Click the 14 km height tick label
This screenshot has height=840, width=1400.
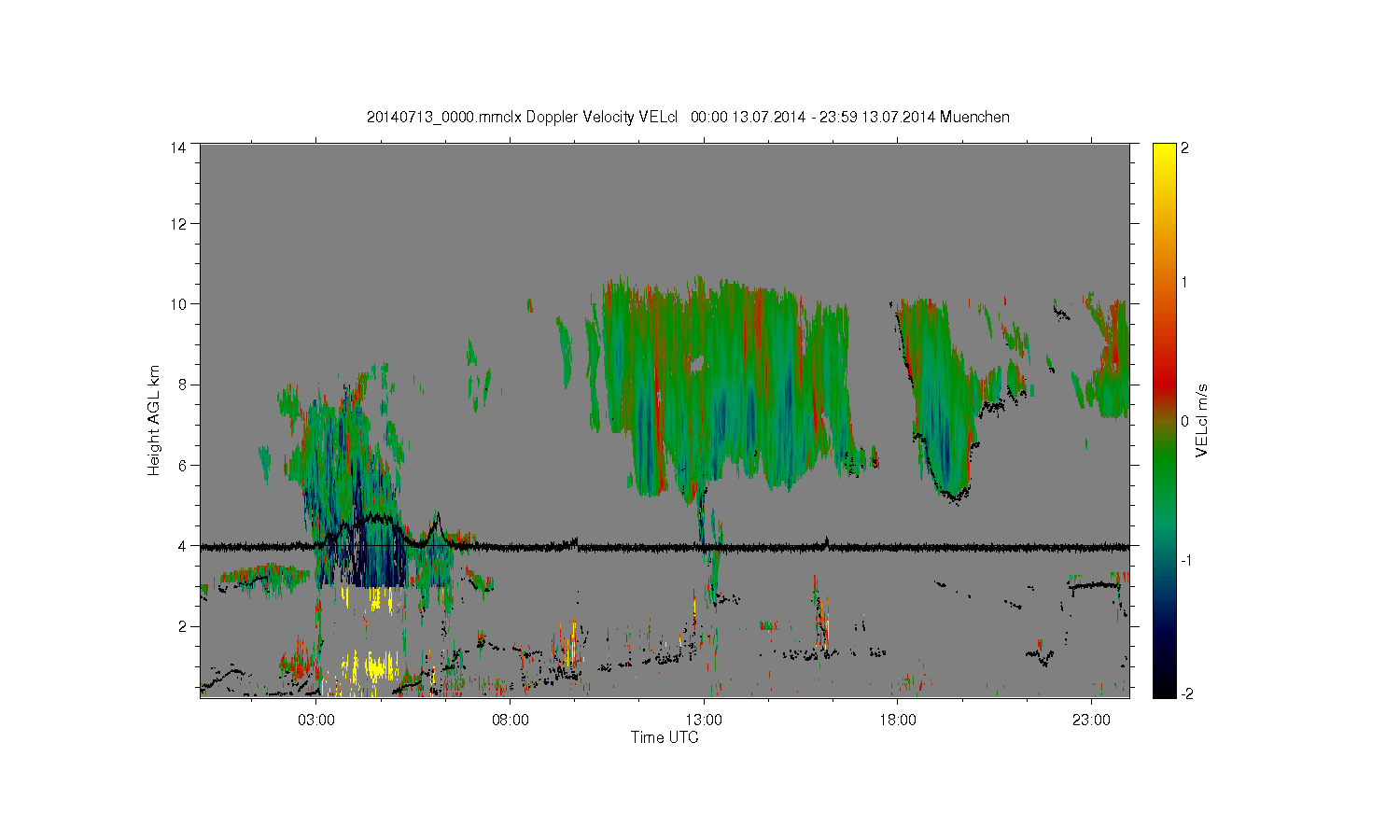(178, 147)
